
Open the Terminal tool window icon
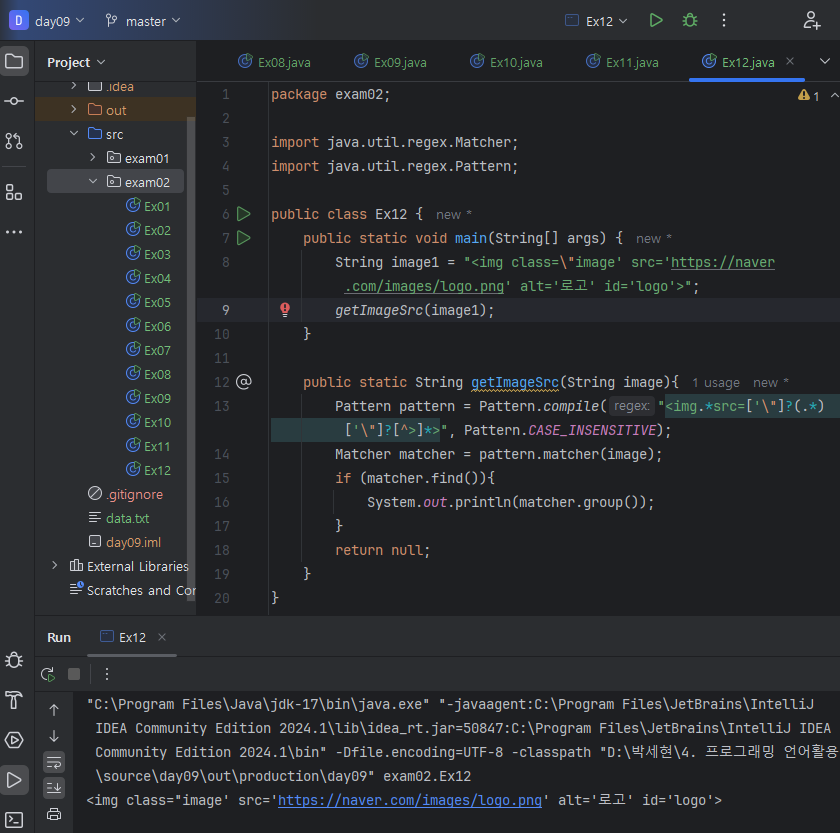pos(14,820)
